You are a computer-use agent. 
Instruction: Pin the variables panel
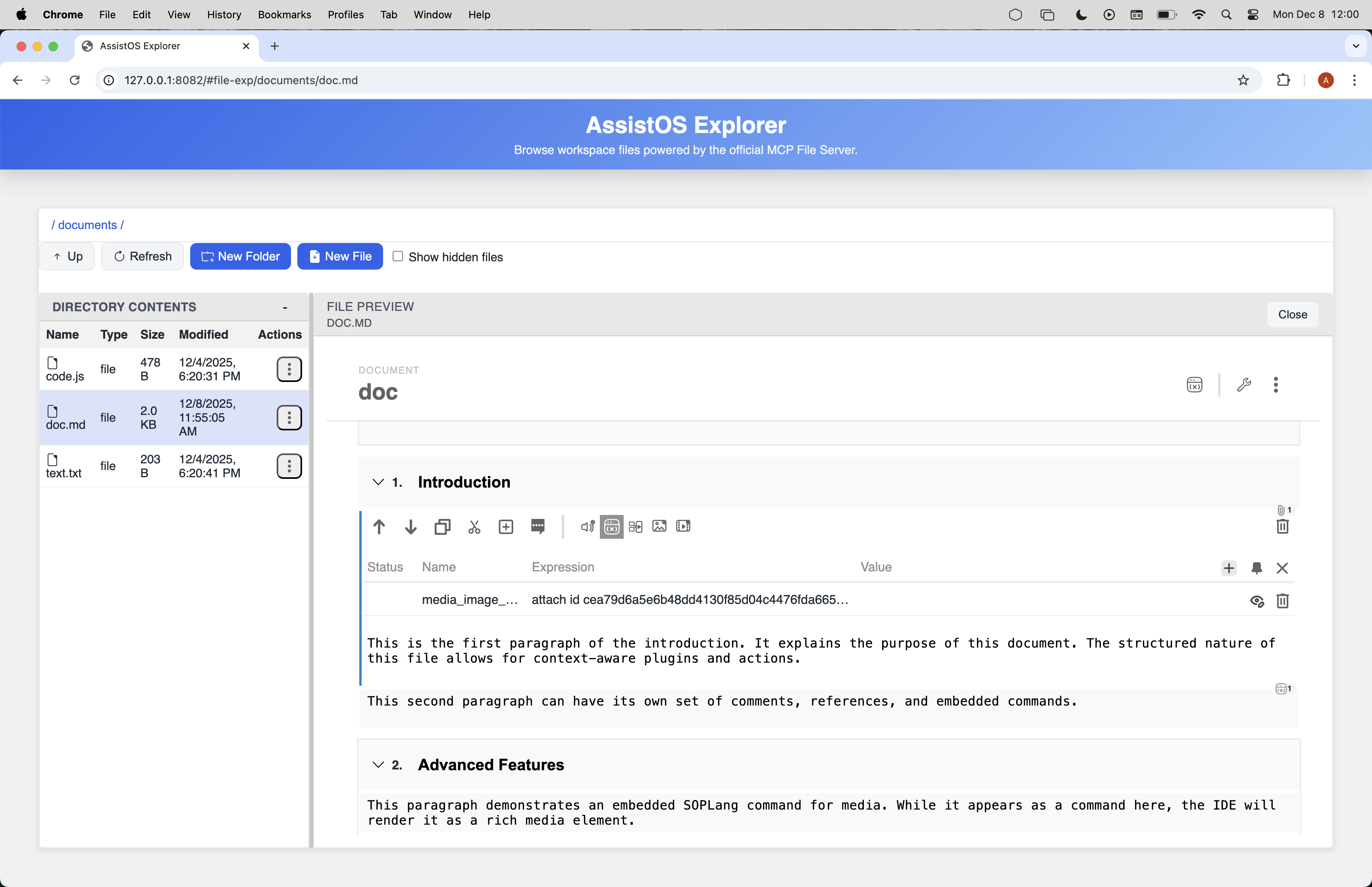click(x=1257, y=569)
